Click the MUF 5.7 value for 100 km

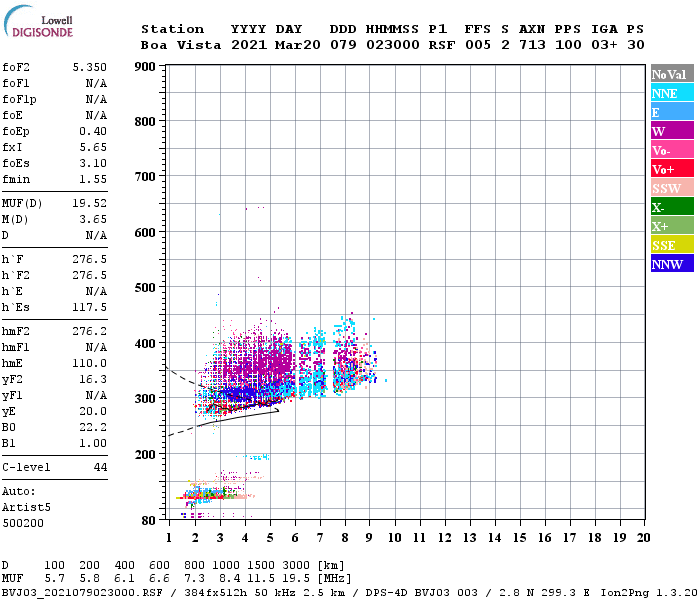pos(54,579)
